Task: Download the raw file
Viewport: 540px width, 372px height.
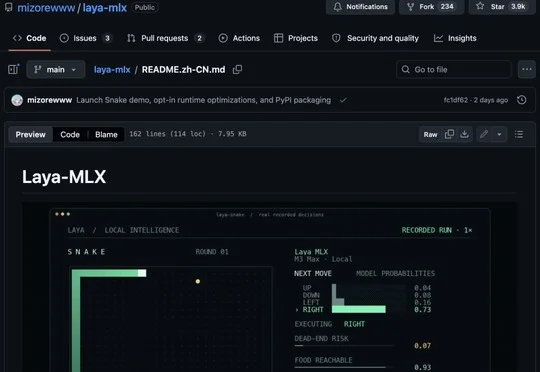Action: [464, 134]
